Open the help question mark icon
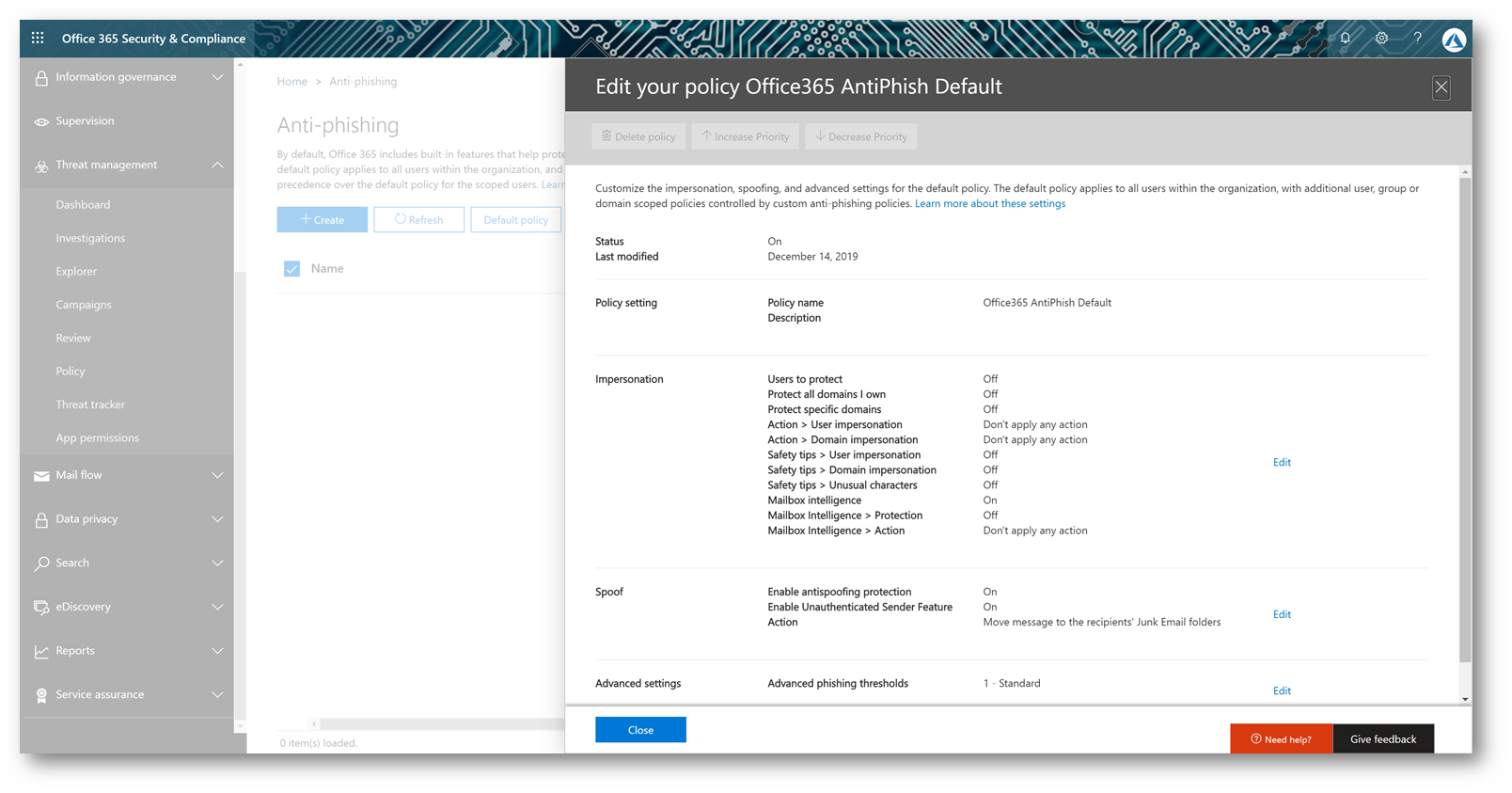 pos(1417,39)
